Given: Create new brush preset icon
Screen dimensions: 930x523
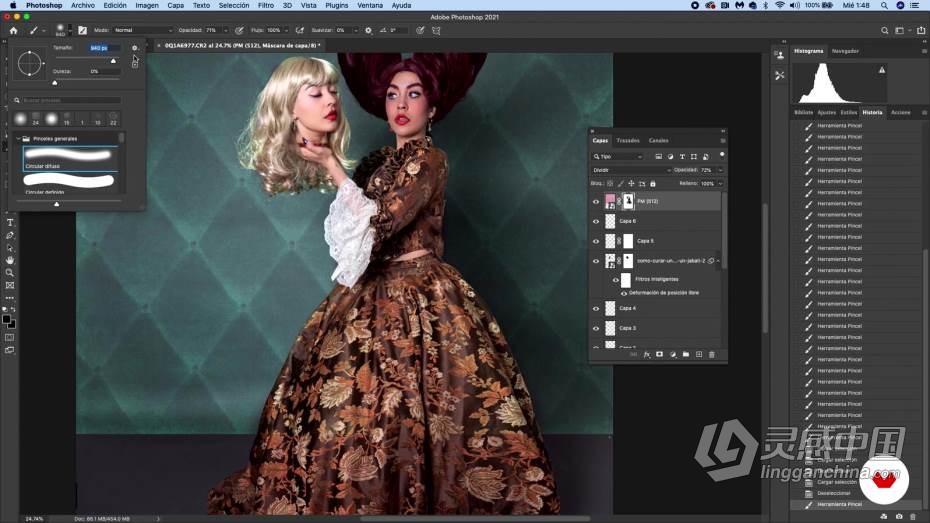Looking at the screenshot, I should tap(135, 64).
